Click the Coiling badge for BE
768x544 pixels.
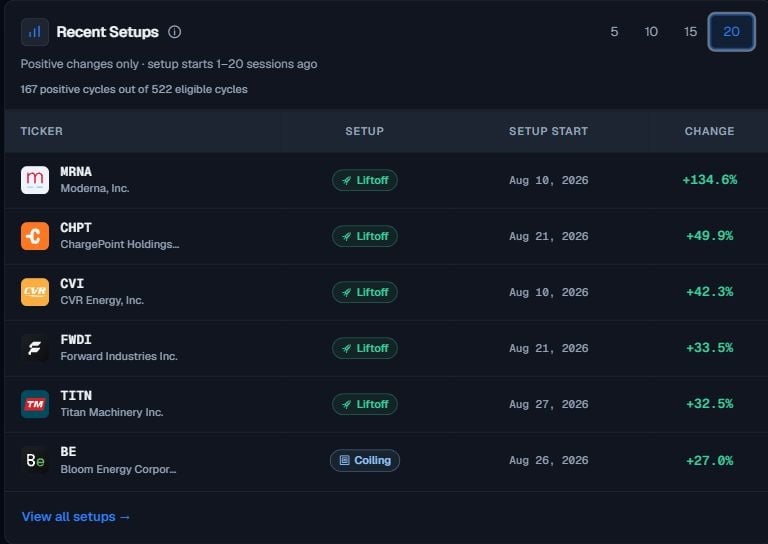click(x=365, y=460)
